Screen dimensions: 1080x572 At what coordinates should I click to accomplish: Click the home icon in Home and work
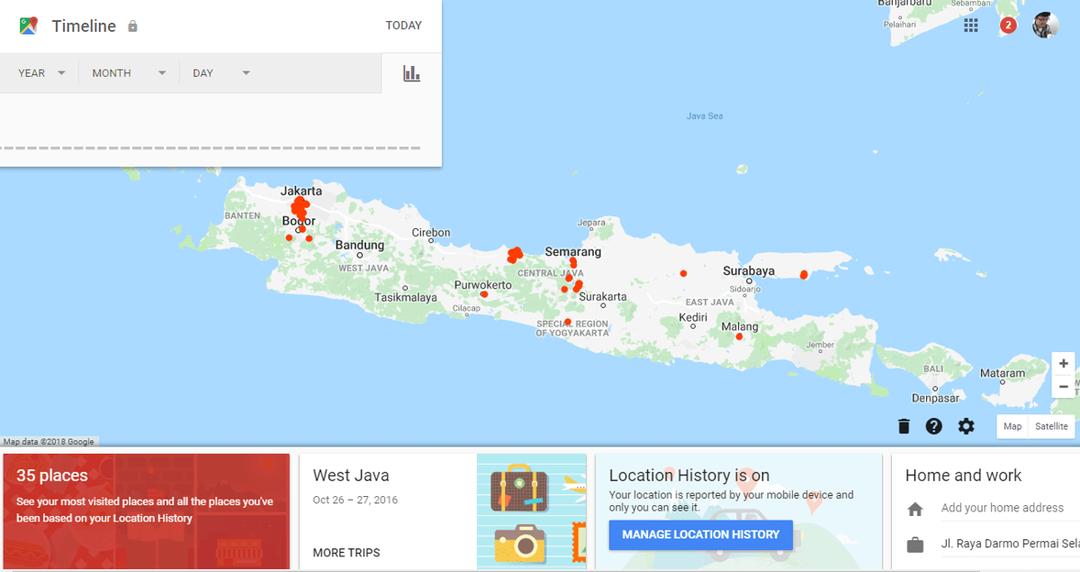(915, 509)
